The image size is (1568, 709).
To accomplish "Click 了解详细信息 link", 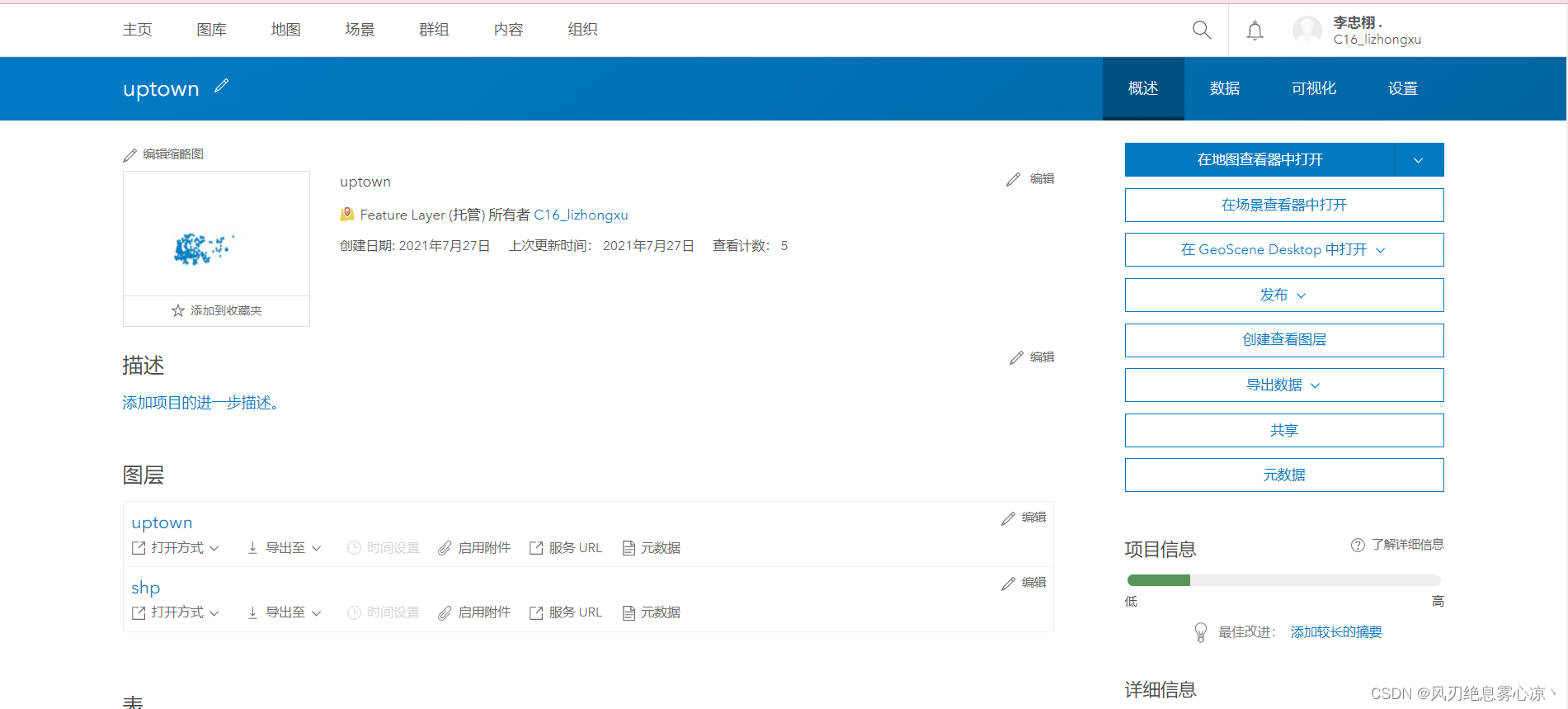I will click(x=1407, y=545).
